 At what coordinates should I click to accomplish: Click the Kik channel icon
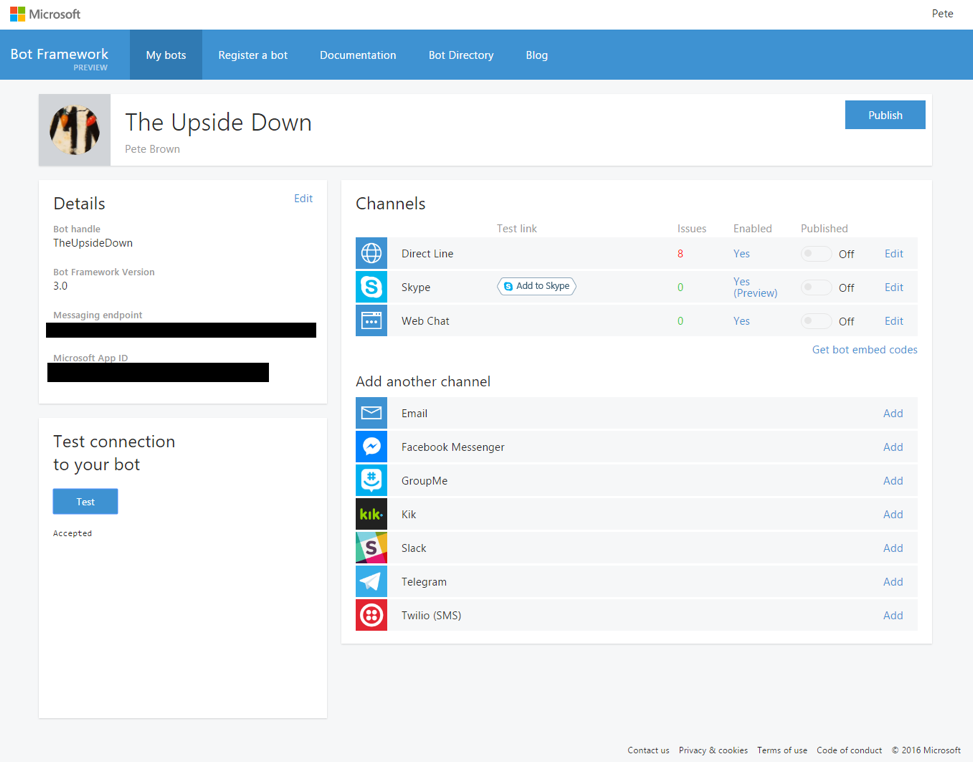371,514
